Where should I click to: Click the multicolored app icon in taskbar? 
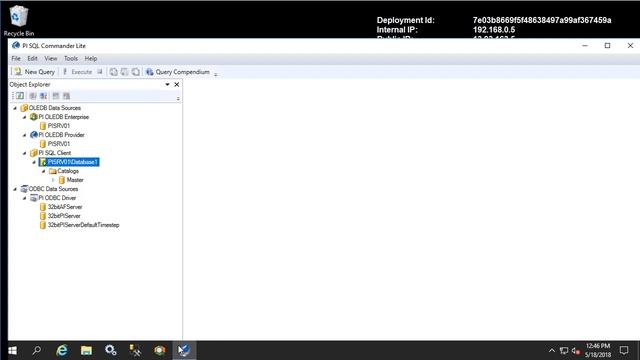160,351
